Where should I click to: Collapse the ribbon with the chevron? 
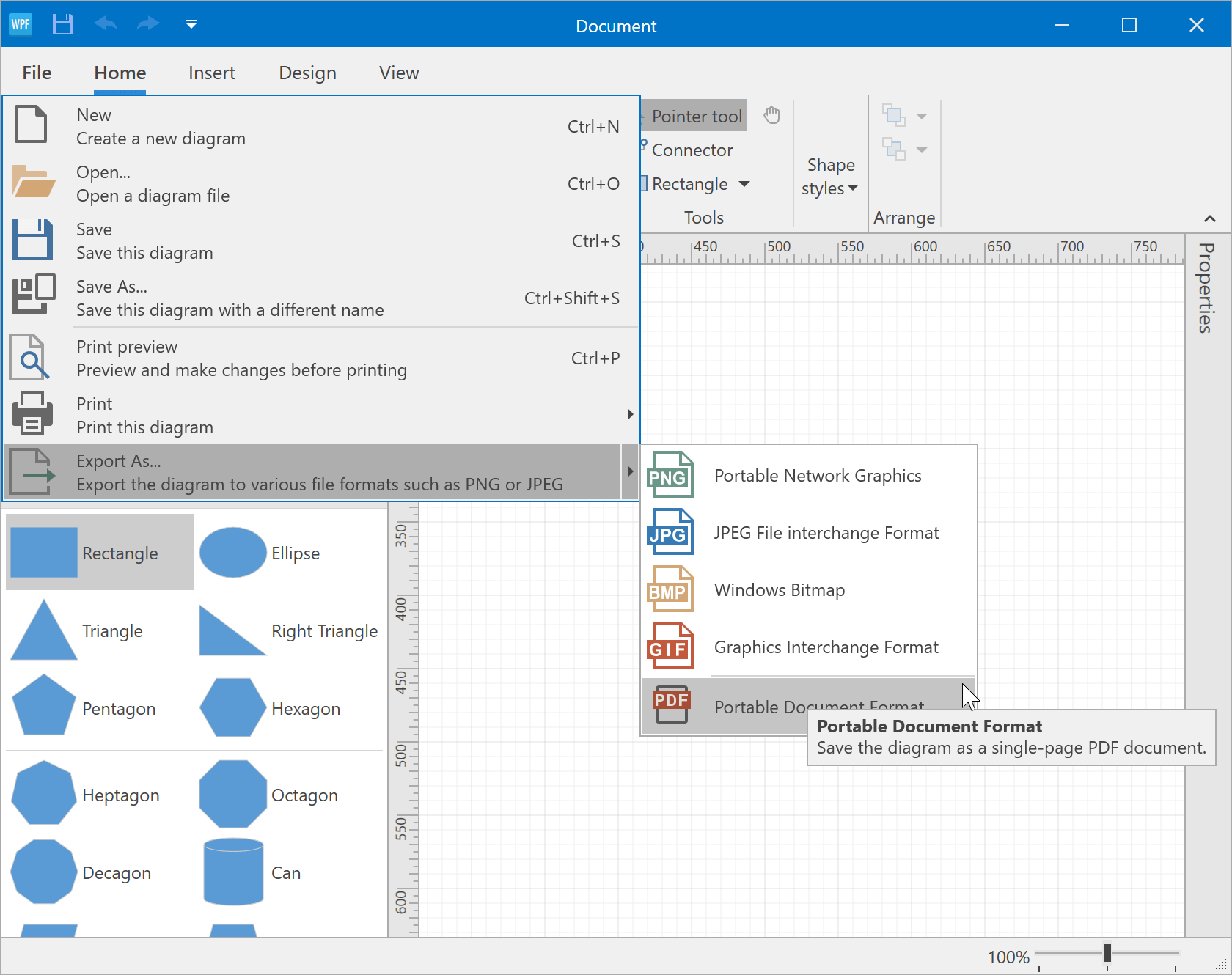coord(1209,218)
